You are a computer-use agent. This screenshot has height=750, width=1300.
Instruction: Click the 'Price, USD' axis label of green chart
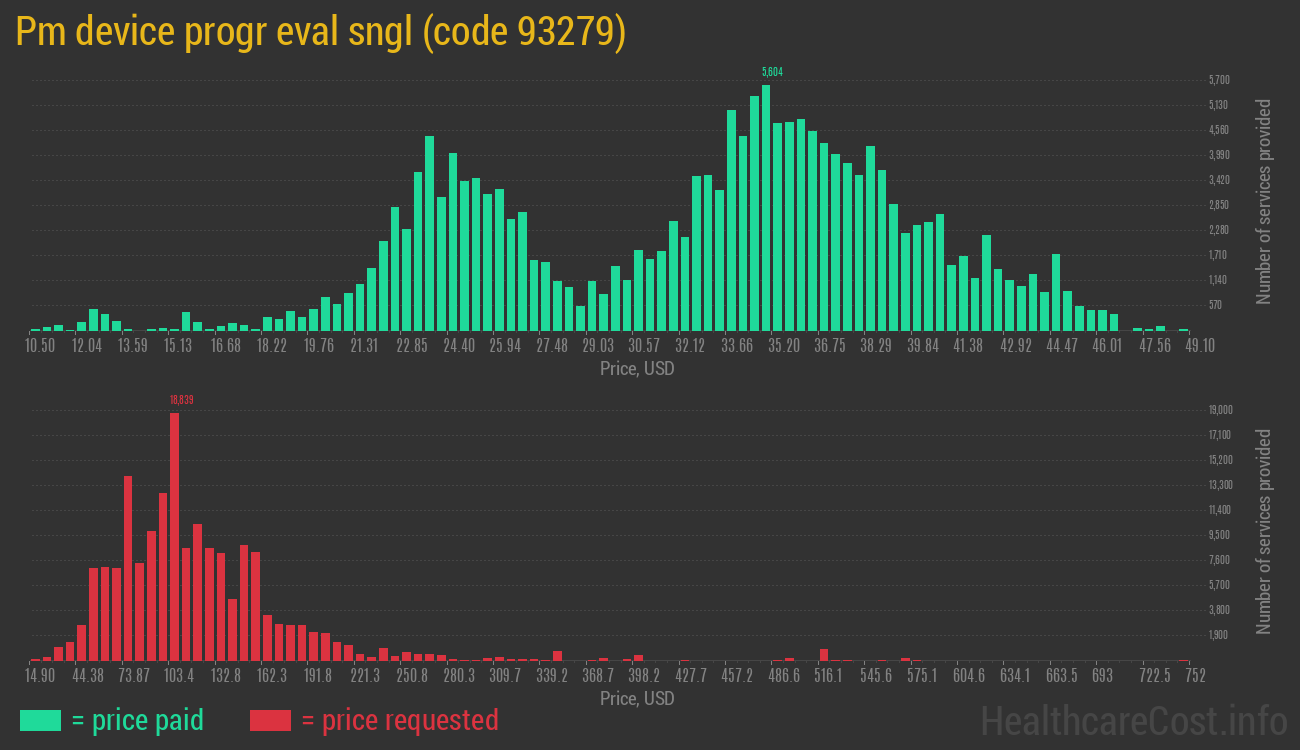click(x=636, y=369)
